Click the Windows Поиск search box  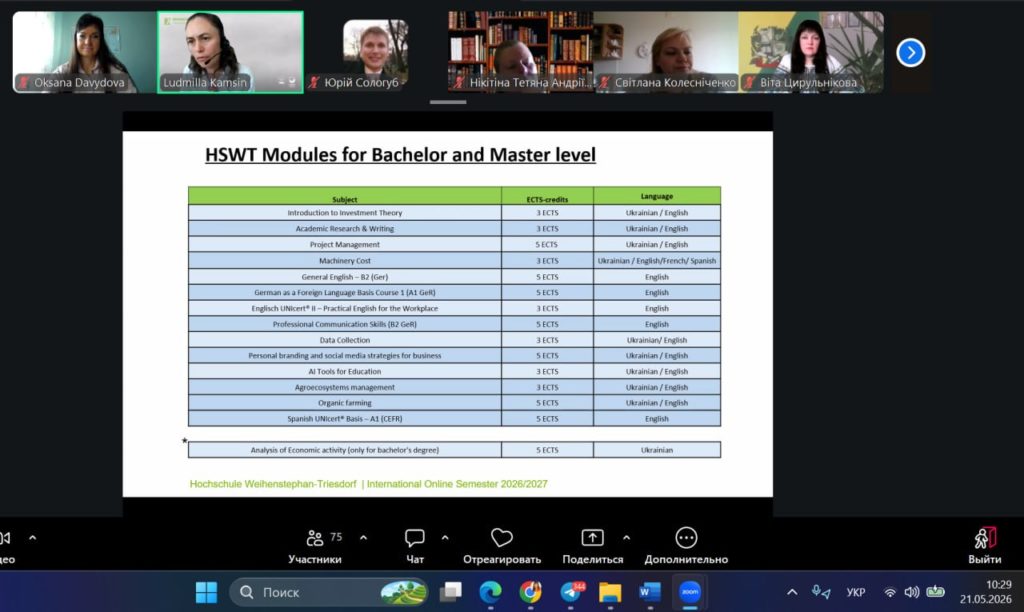[329, 592]
